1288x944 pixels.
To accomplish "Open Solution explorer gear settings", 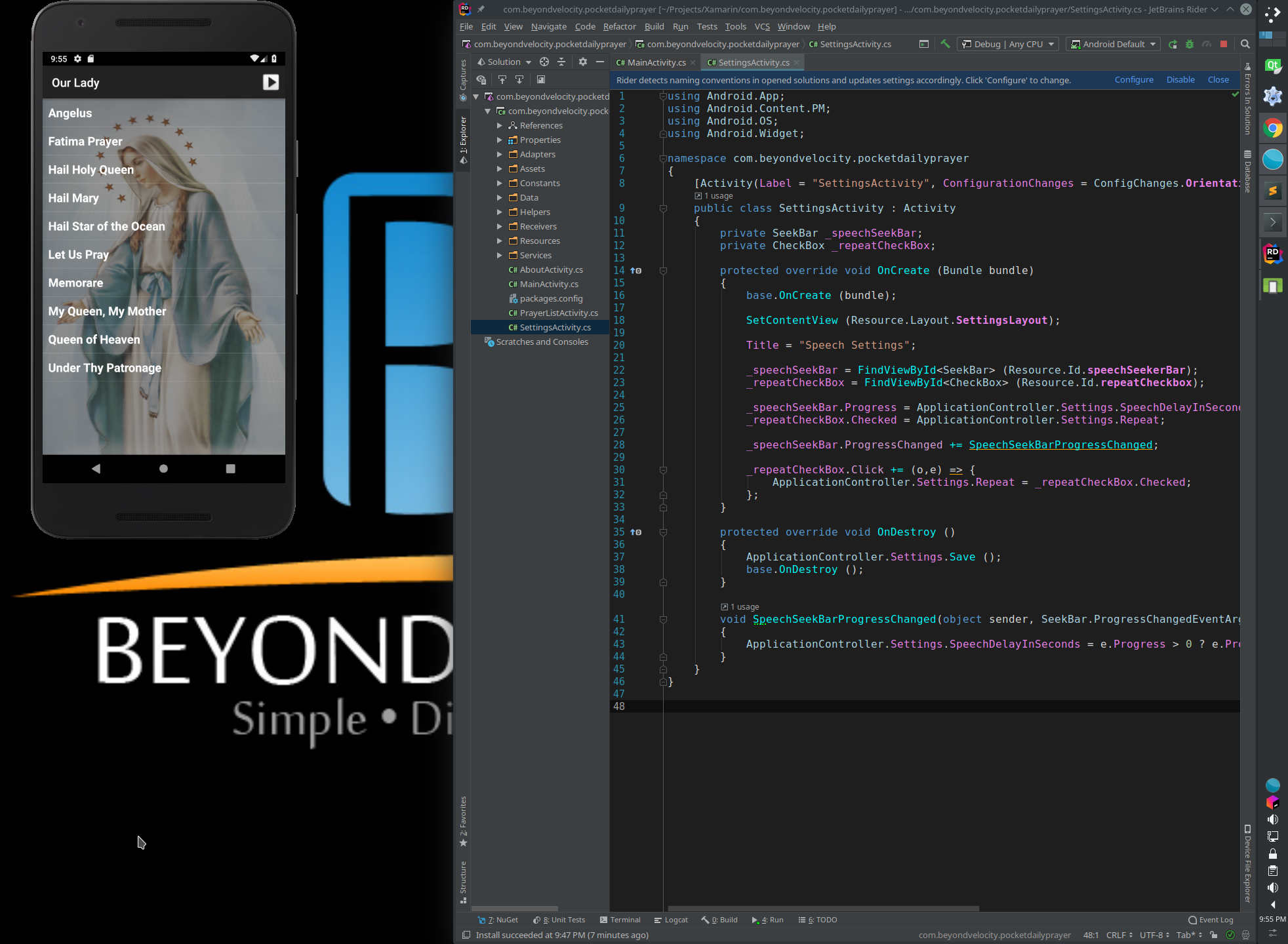I will pos(583,62).
